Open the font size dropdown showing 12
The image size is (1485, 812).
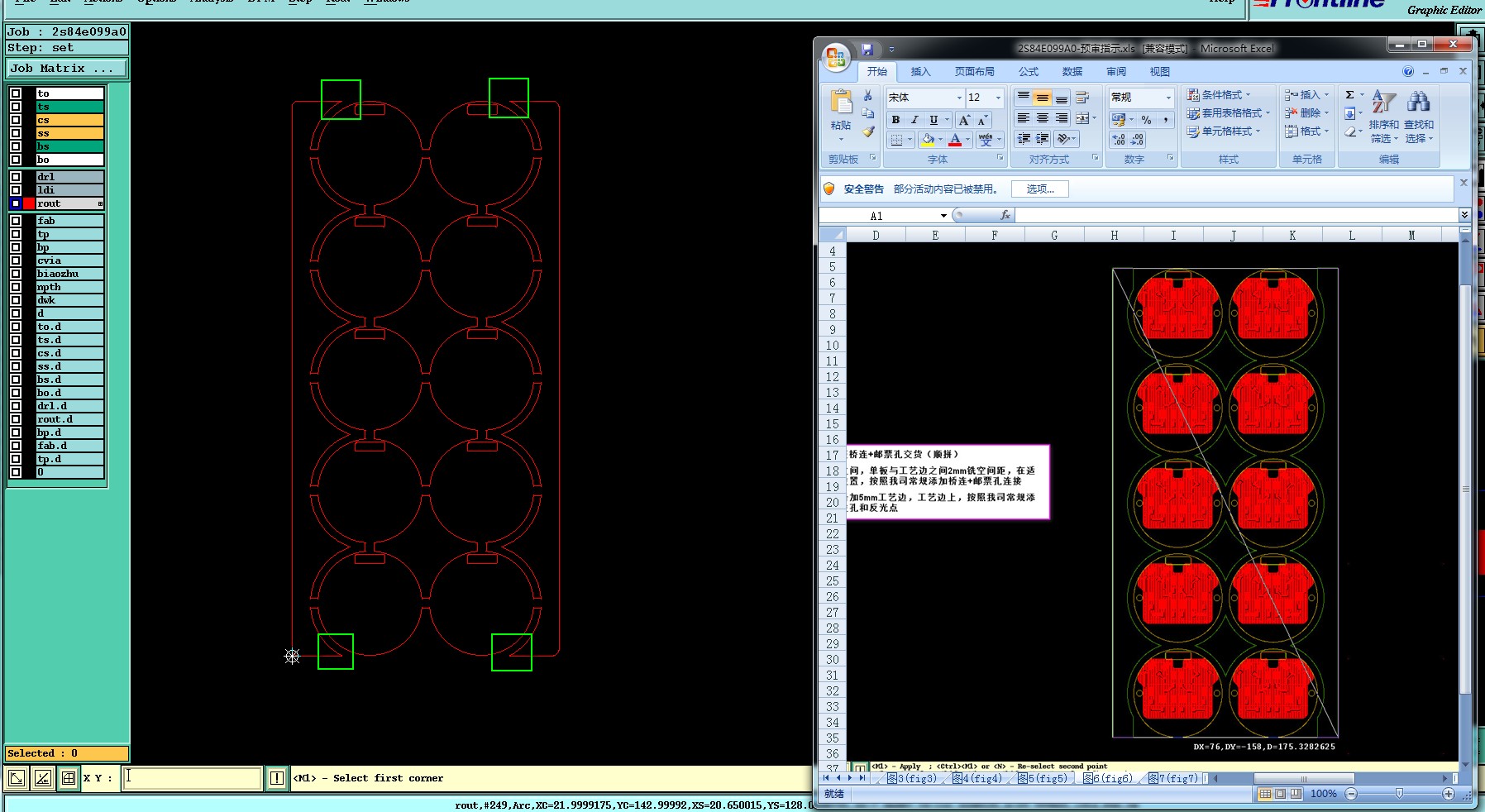pos(998,98)
